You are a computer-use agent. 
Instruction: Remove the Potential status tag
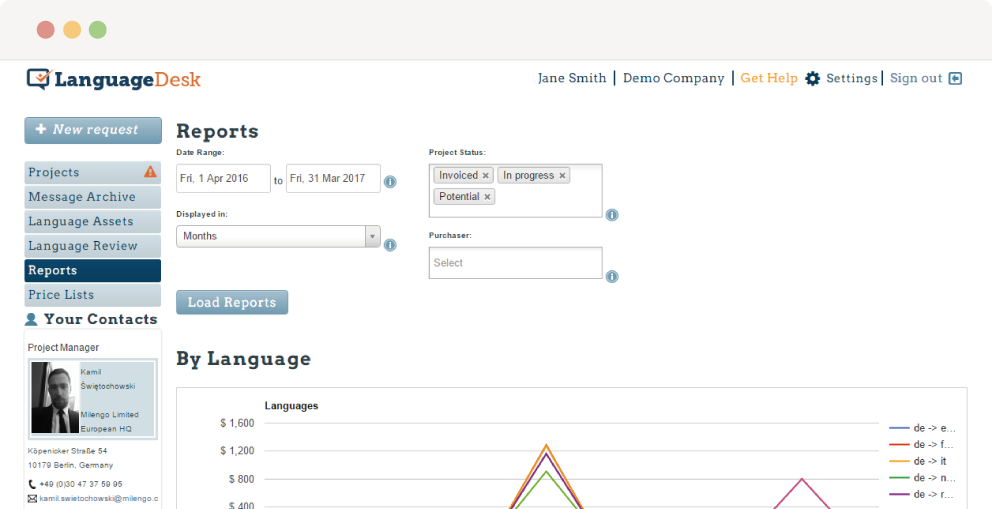click(x=487, y=197)
